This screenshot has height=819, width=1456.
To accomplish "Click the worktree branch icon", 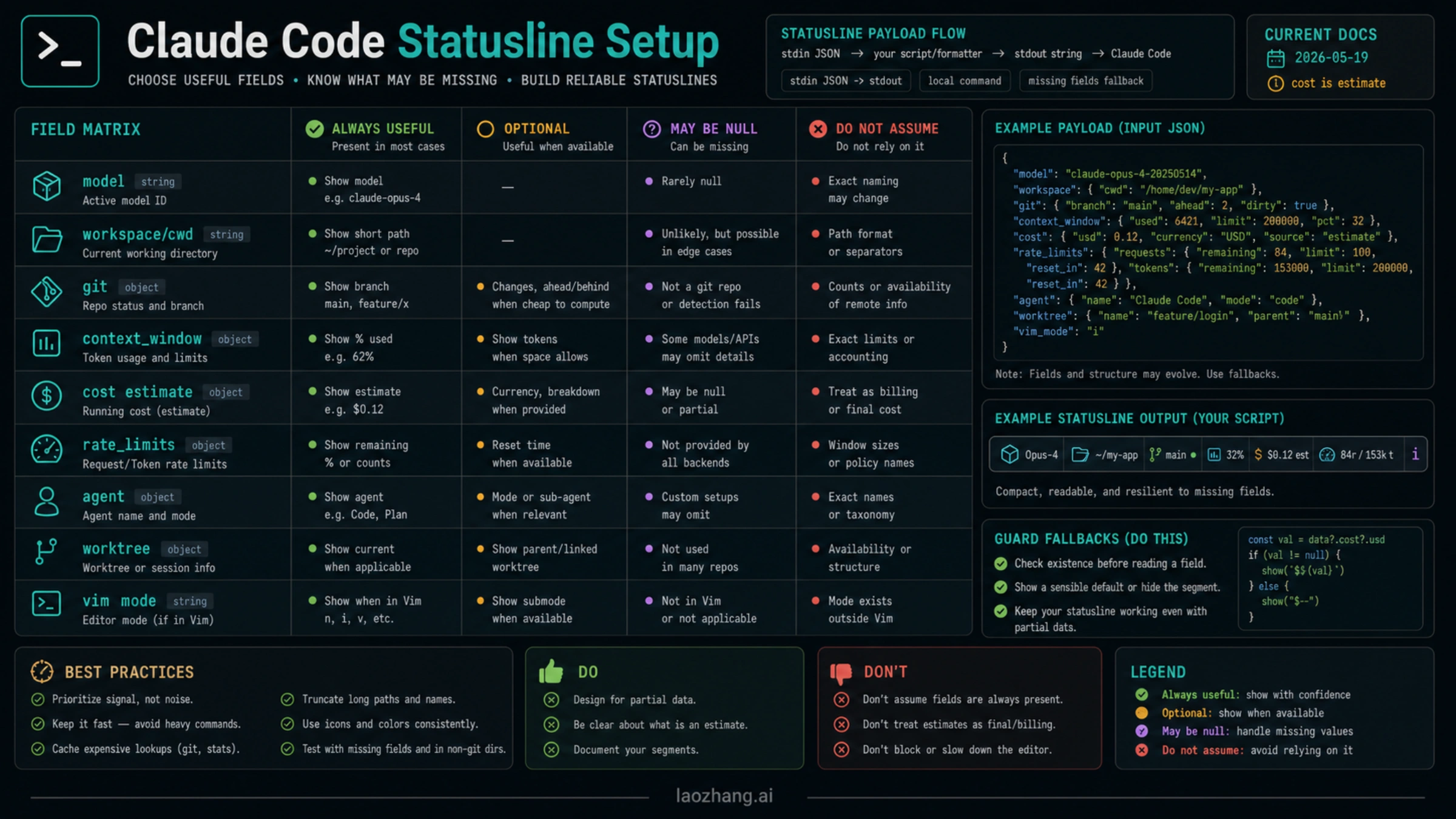I will coord(45,551).
